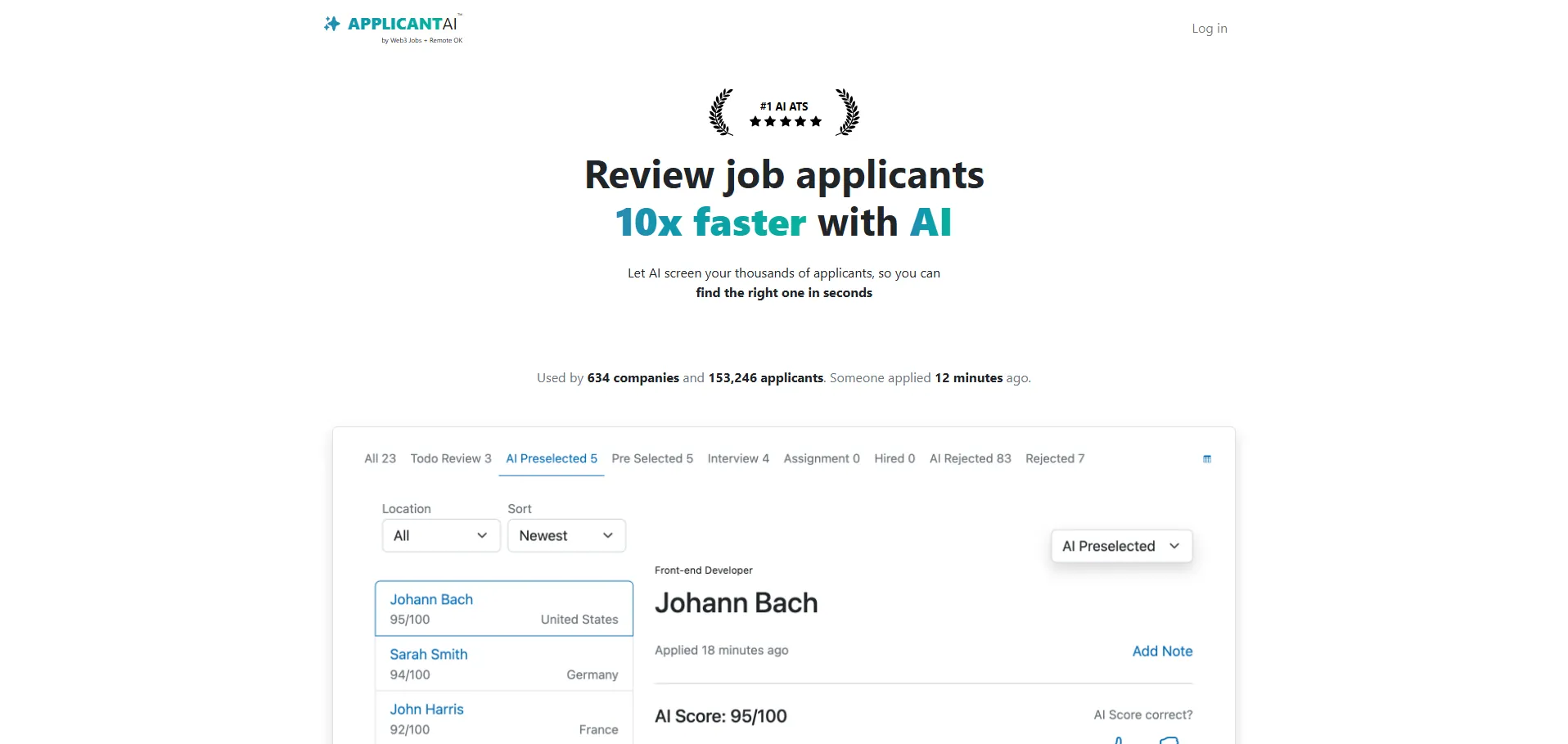This screenshot has width=1568, height=744.
Task: Select the AI Preselected 5 tab
Action: coord(551,458)
